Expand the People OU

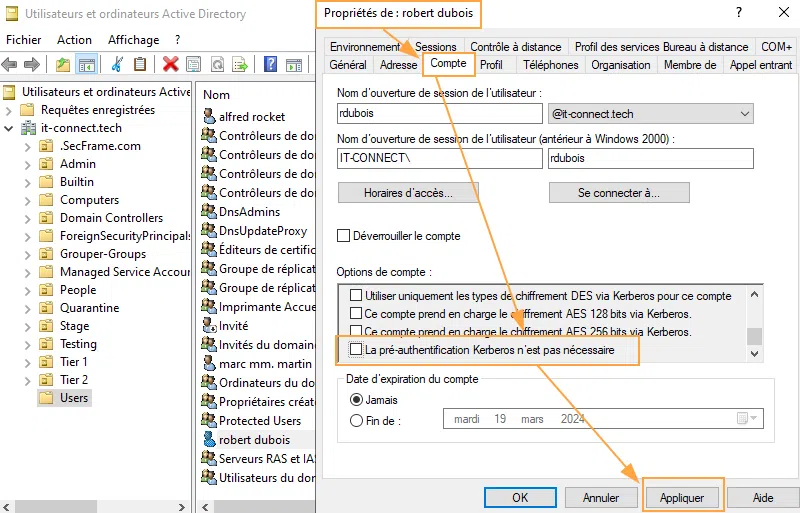pyautogui.click(x=28, y=290)
